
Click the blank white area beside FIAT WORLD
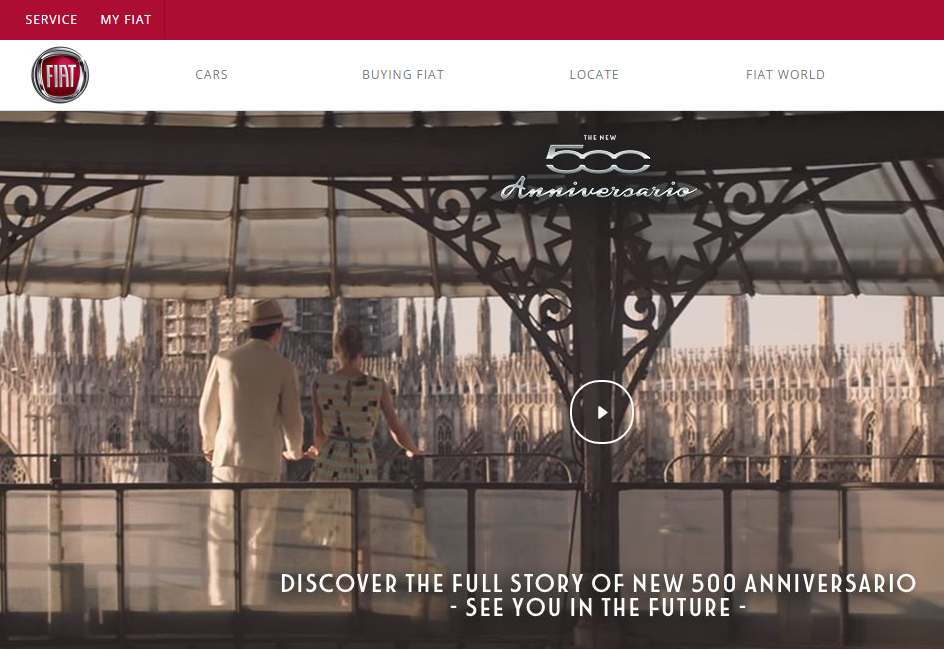pyautogui.click(x=885, y=75)
